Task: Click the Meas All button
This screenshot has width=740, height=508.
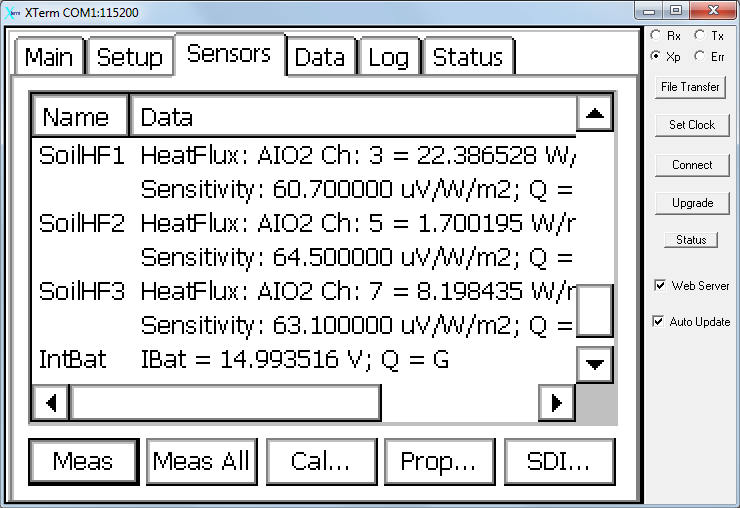Action: click(x=202, y=461)
